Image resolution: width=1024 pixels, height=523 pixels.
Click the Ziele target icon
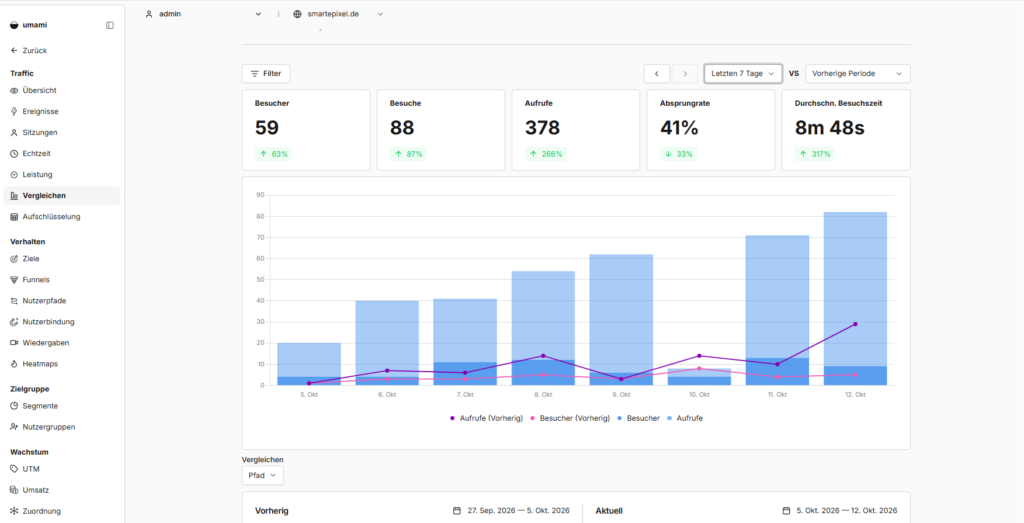click(14, 259)
